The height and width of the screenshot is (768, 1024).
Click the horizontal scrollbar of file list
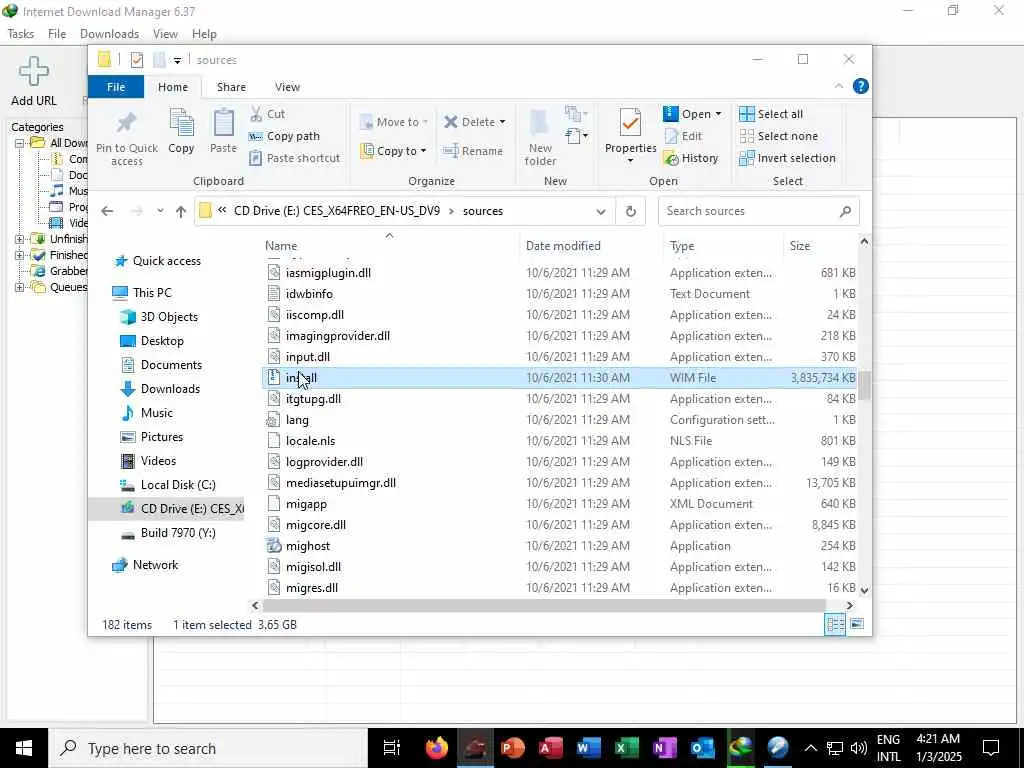coord(544,605)
